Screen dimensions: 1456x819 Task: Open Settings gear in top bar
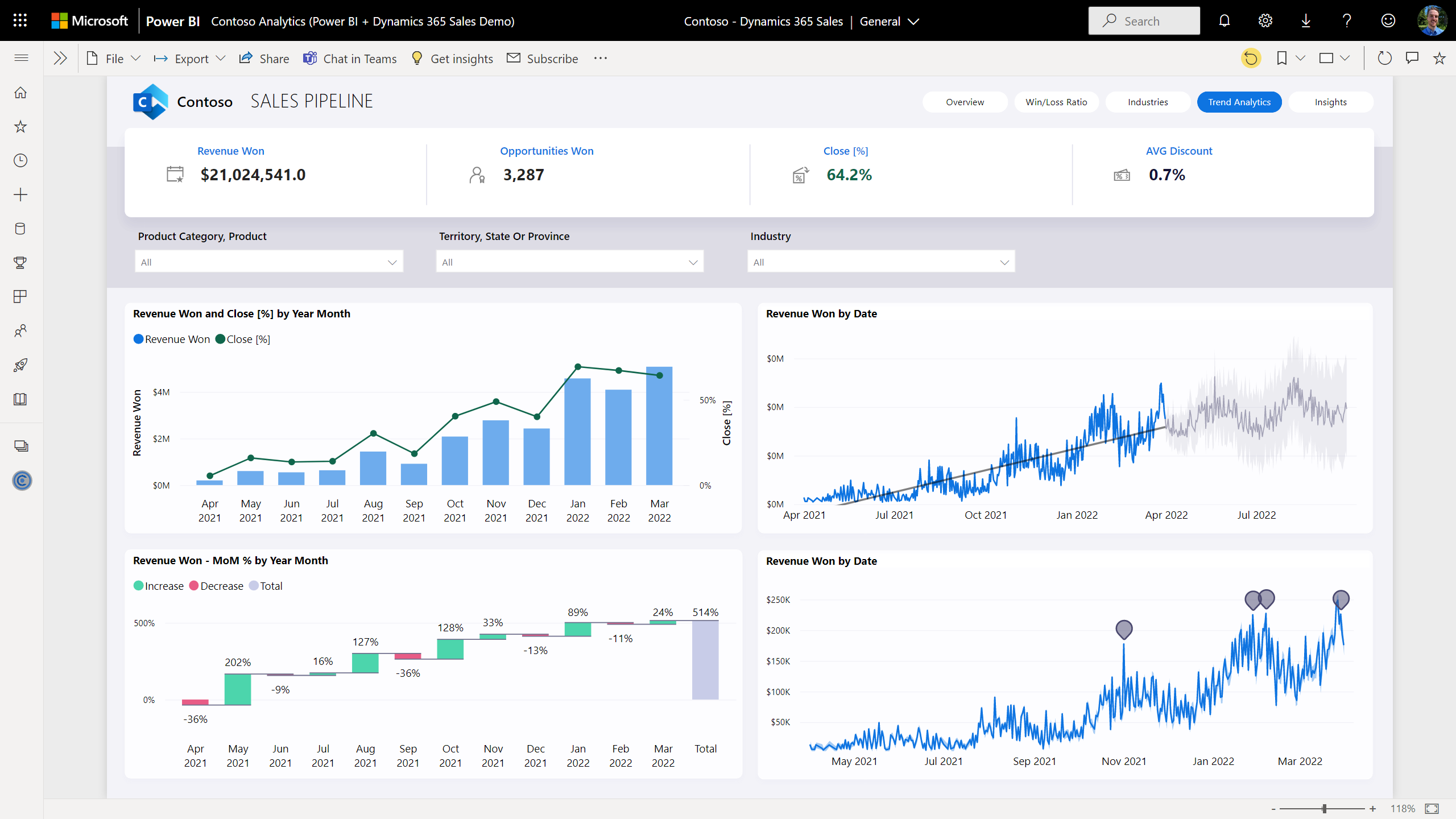pos(1265,20)
